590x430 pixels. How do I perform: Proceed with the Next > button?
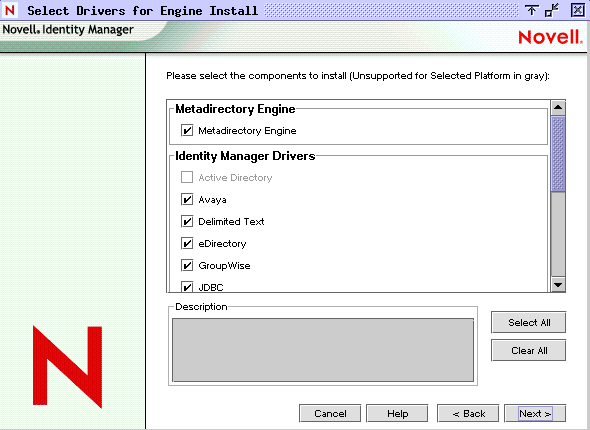point(535,413)
